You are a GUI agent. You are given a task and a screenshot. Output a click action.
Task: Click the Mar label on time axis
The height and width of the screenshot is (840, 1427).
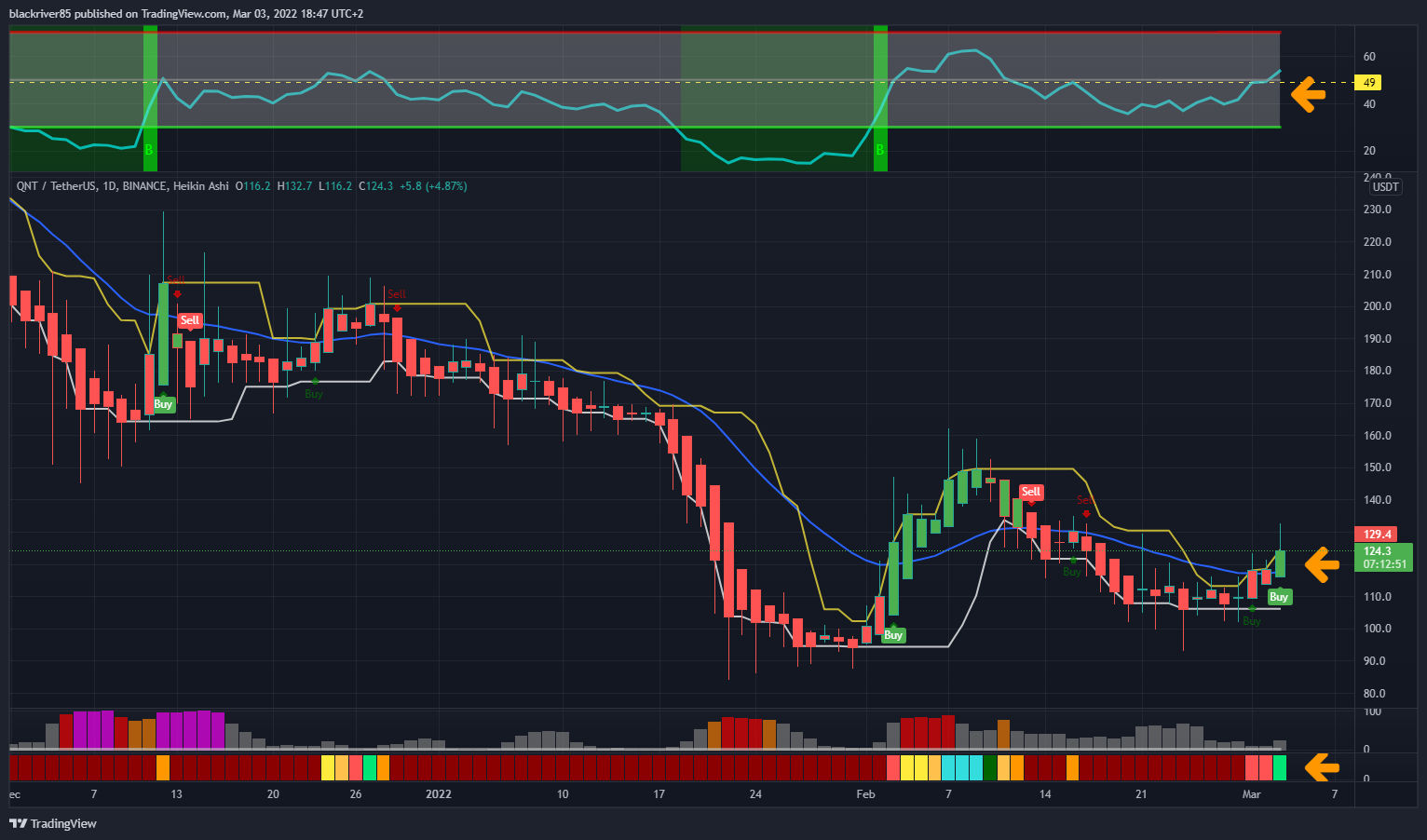coord(1251,794)
